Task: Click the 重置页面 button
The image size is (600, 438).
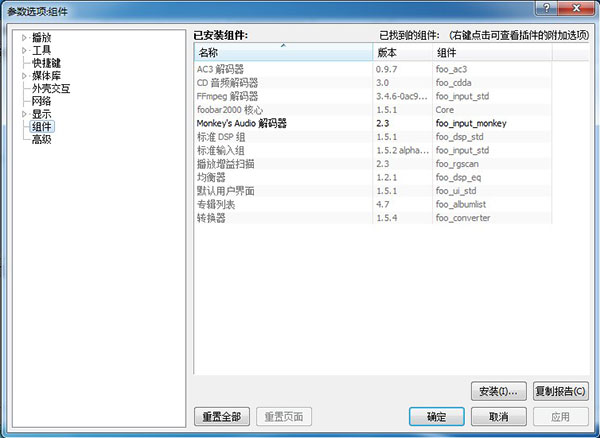Action: 284,416
